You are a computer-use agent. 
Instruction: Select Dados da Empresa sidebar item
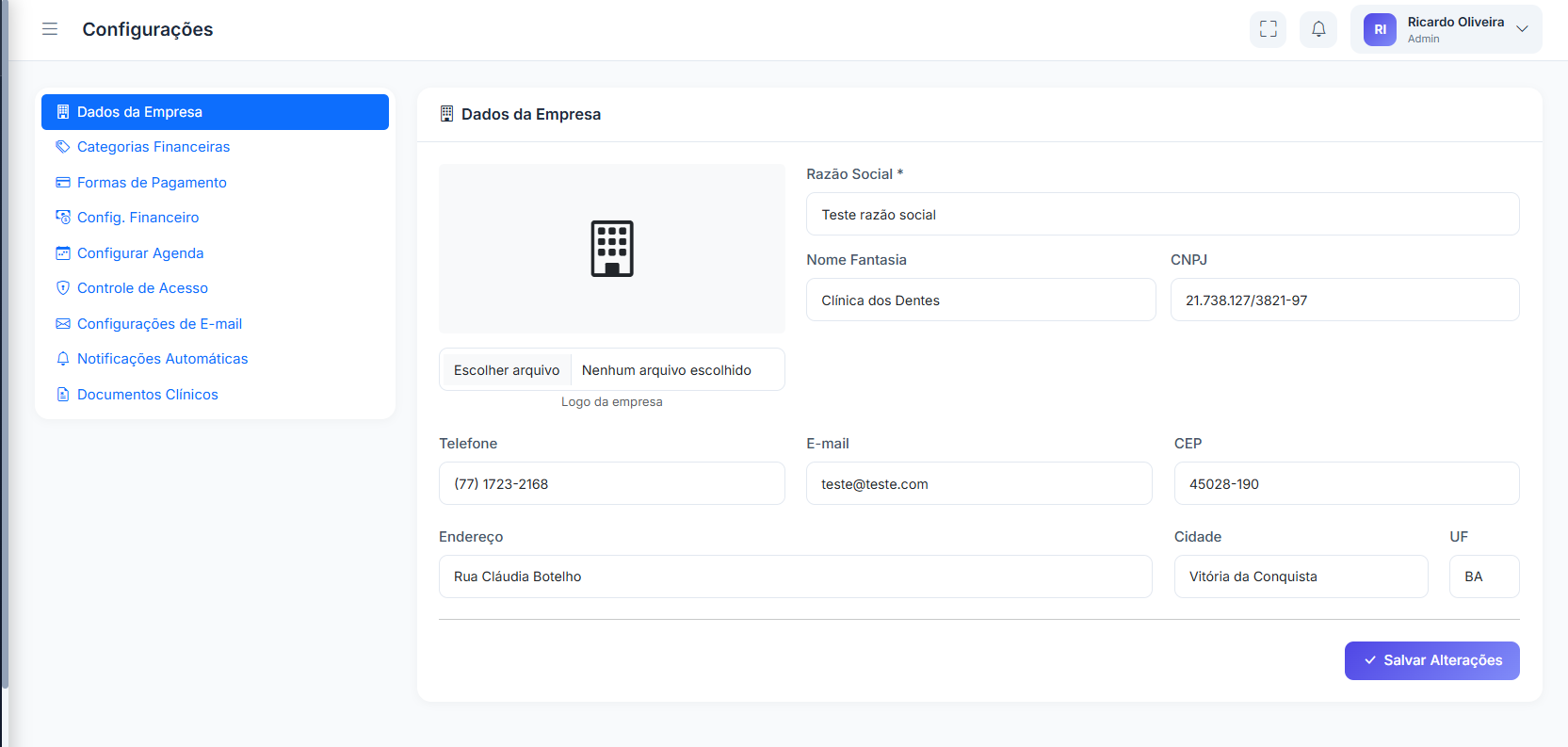(x=215, y=112)
